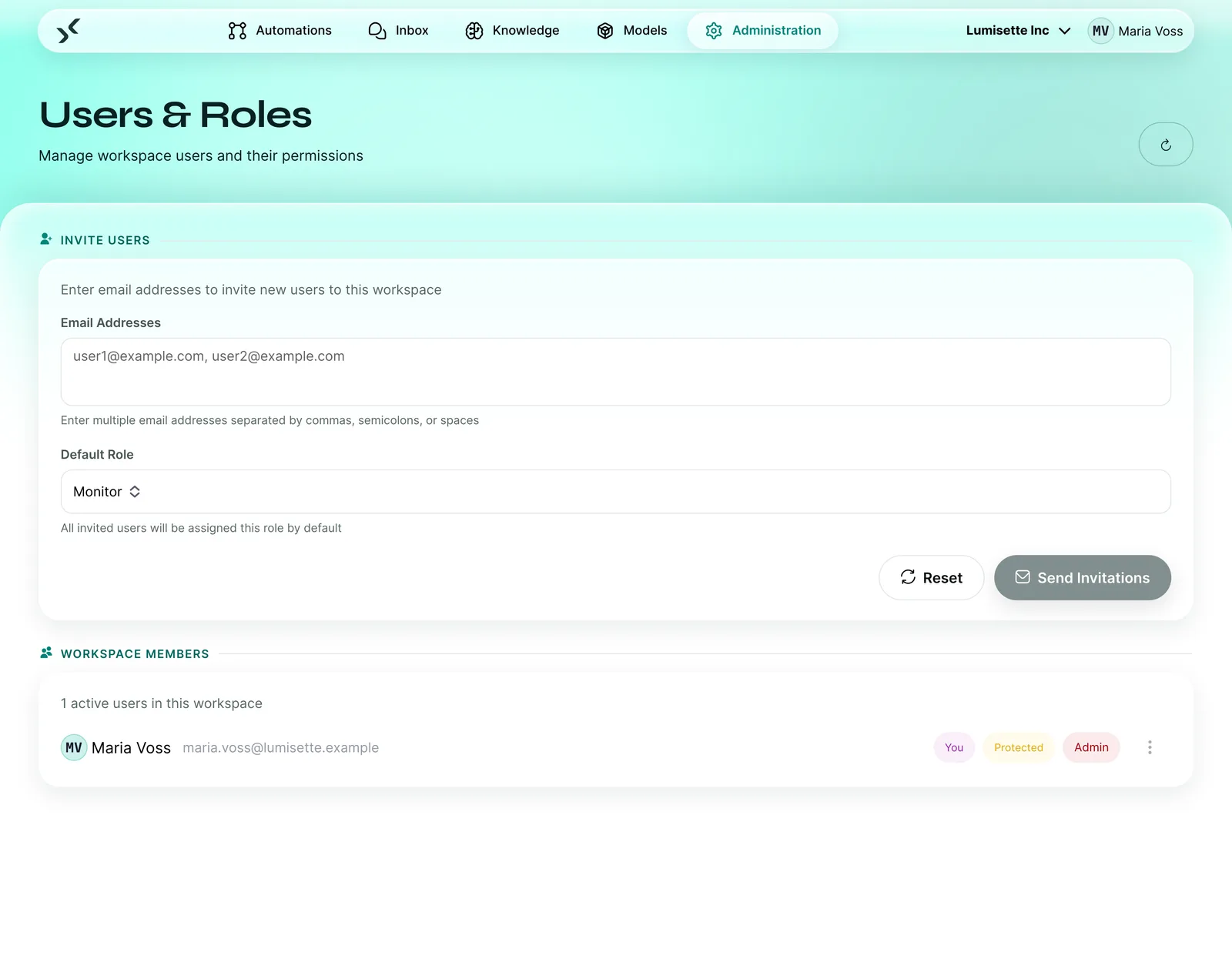Click the Automations workflow icon
Viewport: 1232px width, 962px height.
click(237, 31)
